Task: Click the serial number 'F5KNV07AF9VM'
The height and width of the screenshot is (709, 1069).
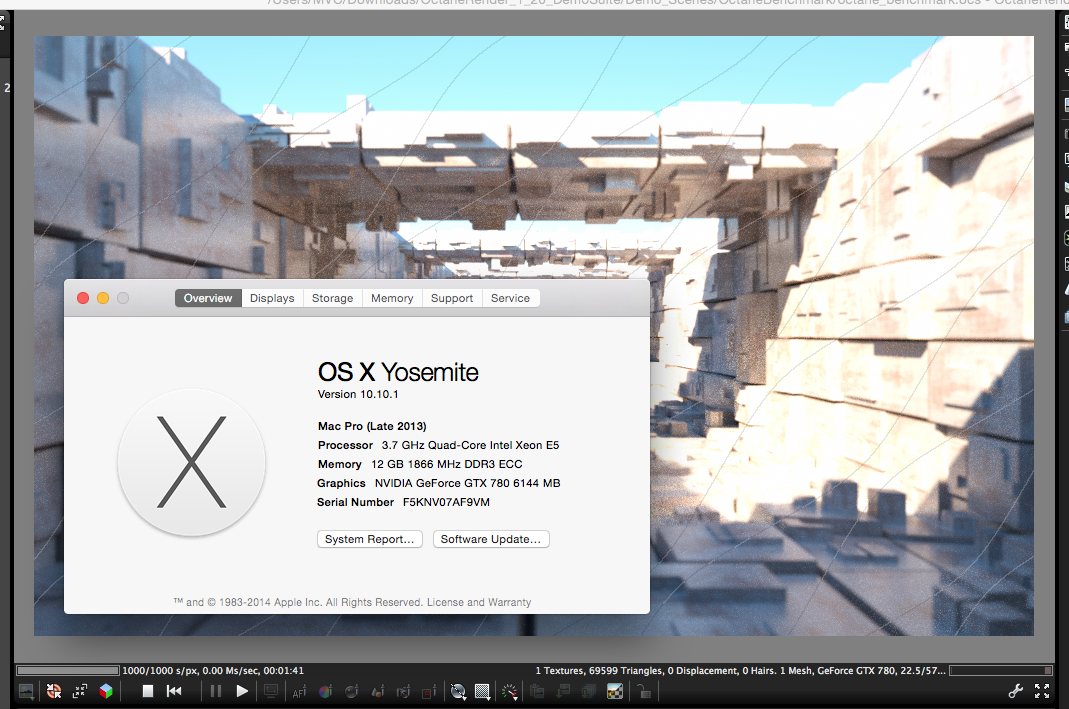Action: tap(447, 502)
